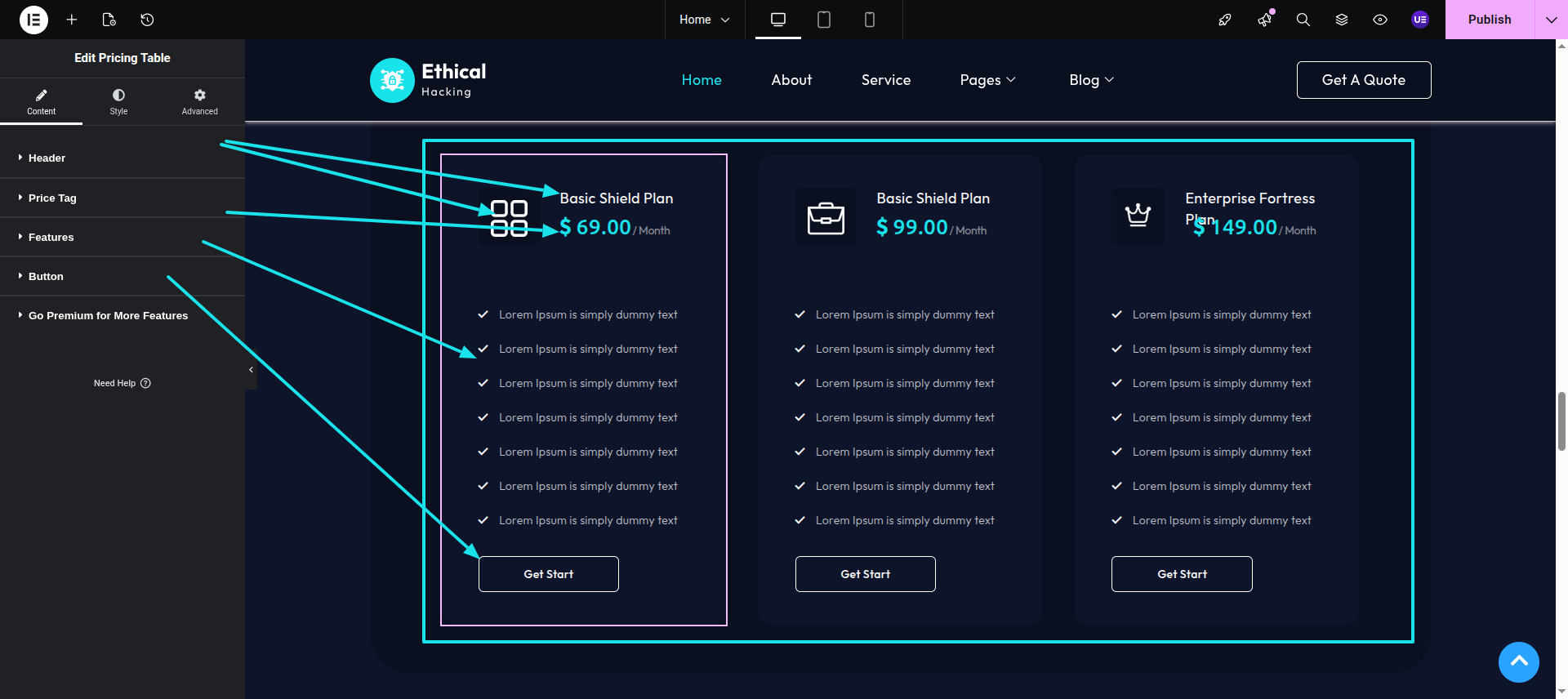The width and height of the screenshot is (1568, 699).
Task: Open the Structure layers icon
Action: pyautogui.click(x=1342, y=20)
